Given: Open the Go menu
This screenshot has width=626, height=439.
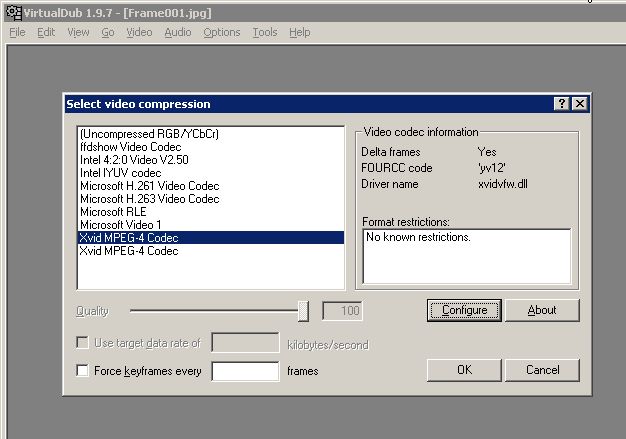Looking at the screenshot, I should pos(108,32).
